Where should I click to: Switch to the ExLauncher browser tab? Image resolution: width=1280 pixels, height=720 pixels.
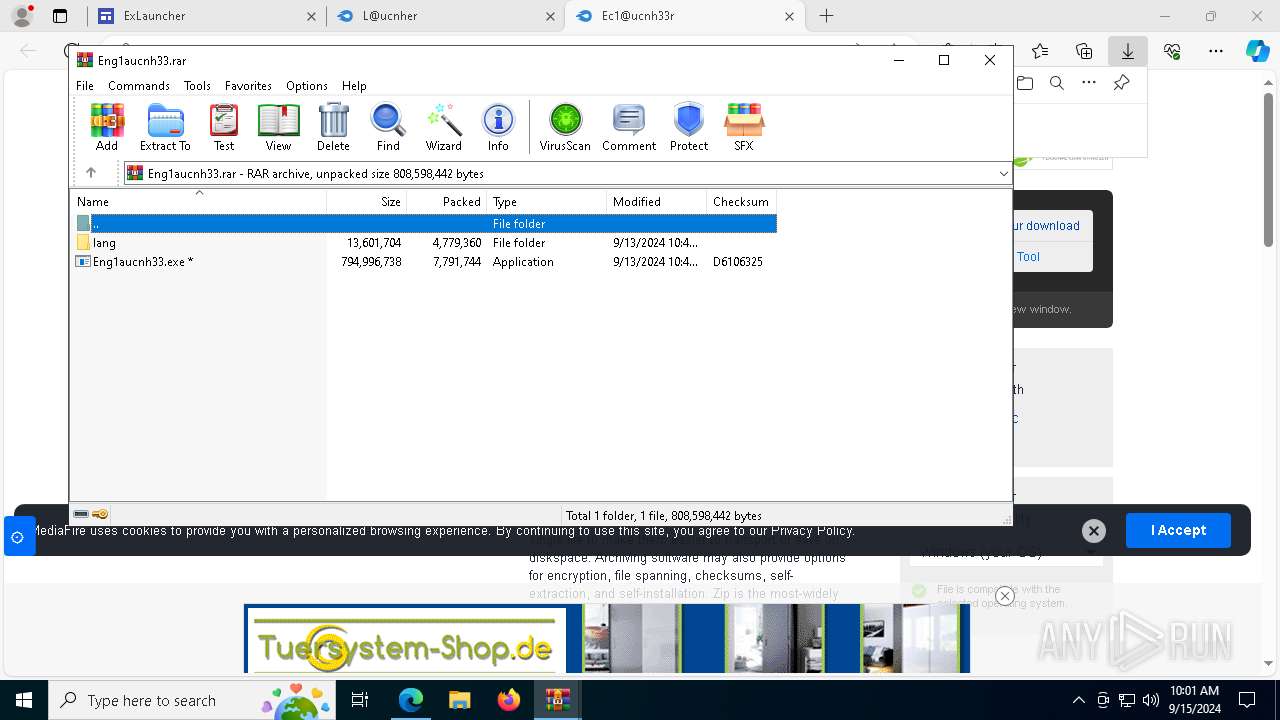206,16
